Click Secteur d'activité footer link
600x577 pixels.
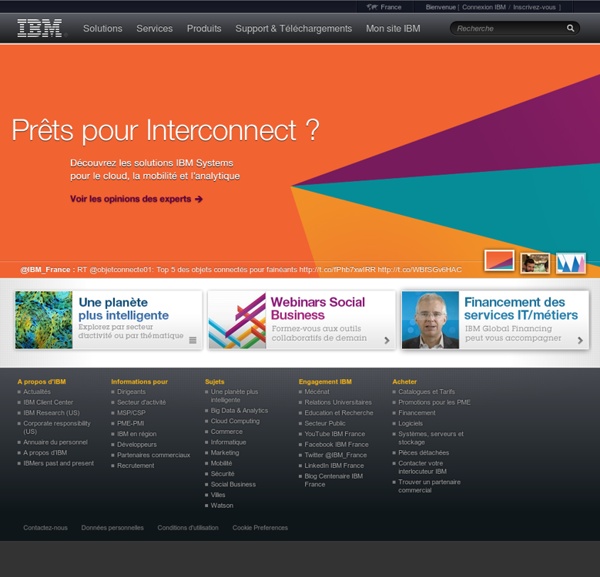(142, 402)
